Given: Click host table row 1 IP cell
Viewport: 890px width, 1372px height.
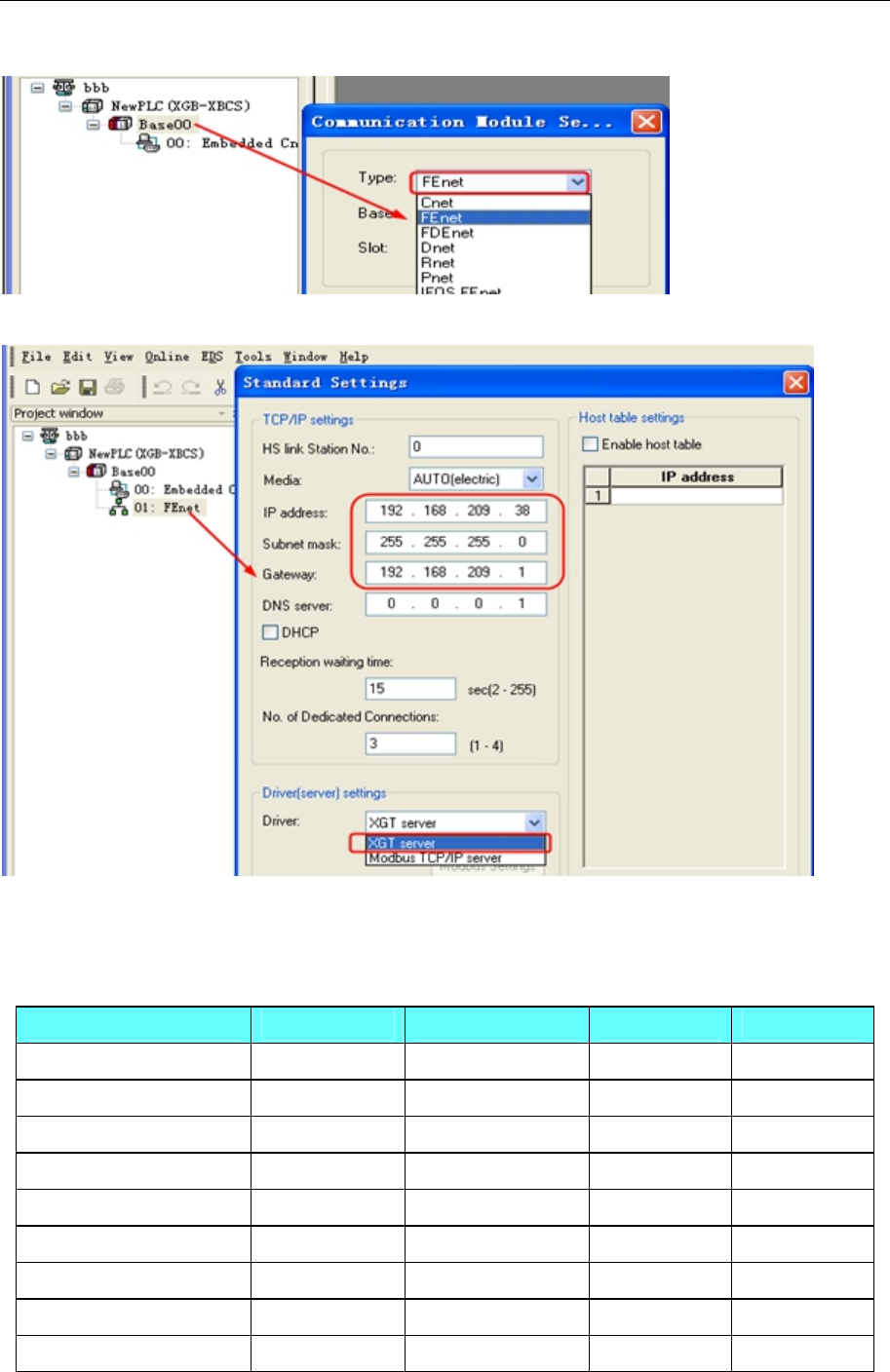Looking at the screenshot, I should (696, 496).
